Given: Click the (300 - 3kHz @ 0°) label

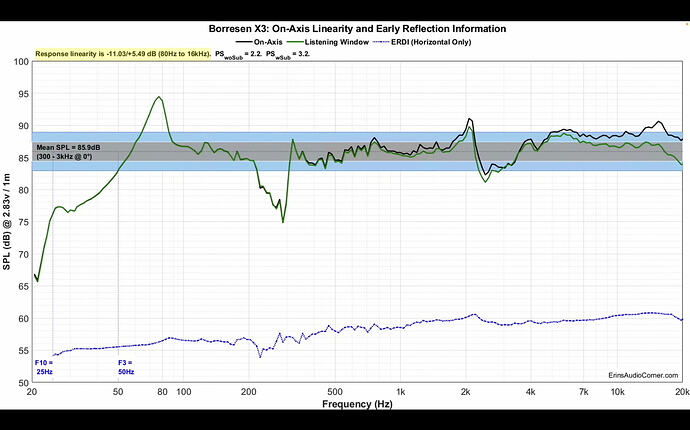Looking at the screenshot, I should tap(64, 156).
